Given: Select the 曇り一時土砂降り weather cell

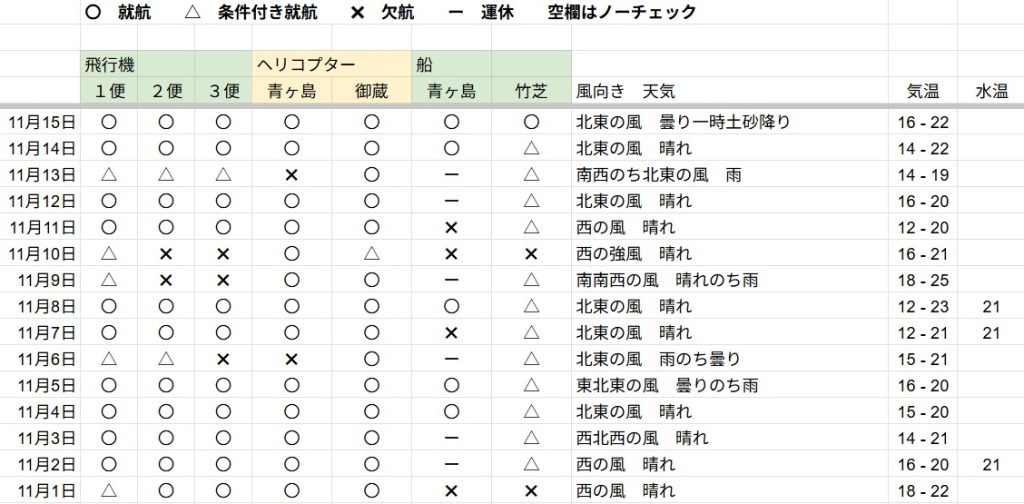Looking at the screenshot, I should 683,123.
